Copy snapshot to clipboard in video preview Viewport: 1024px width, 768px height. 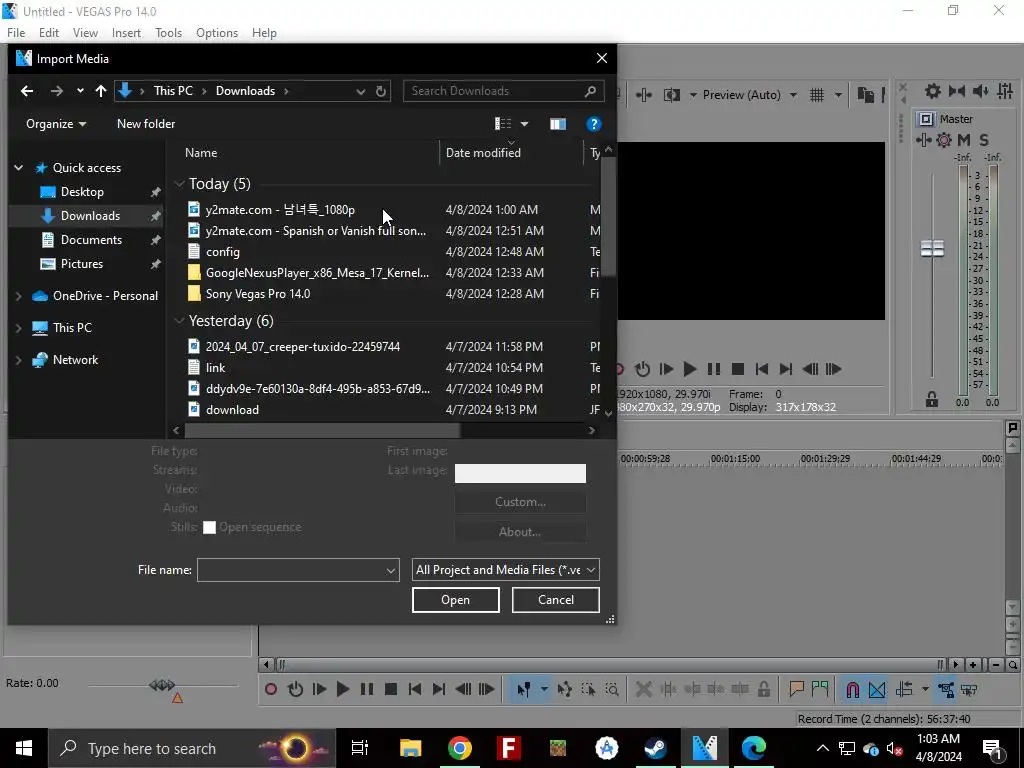[x=865, y=95]
